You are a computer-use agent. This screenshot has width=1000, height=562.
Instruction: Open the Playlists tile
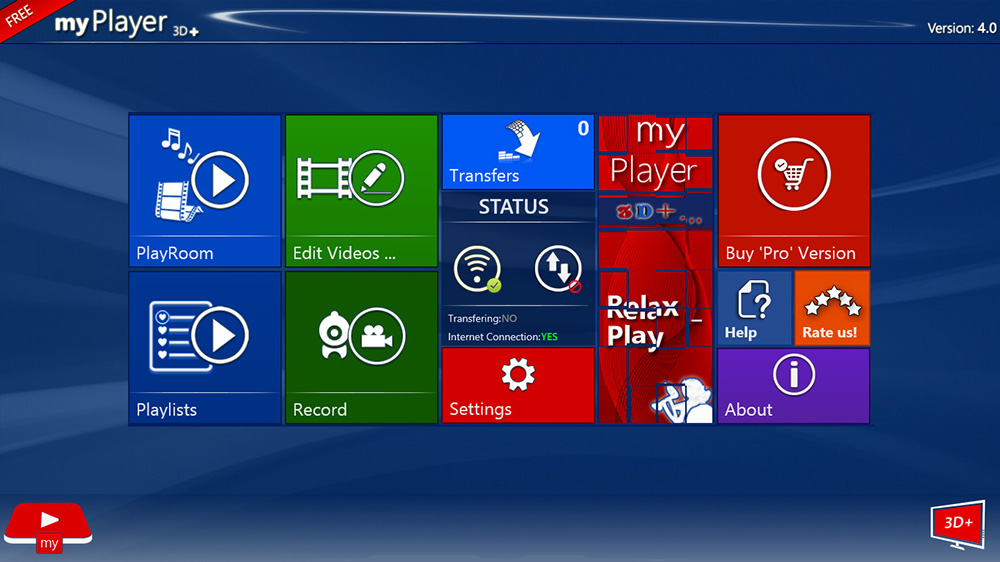point(191,347)
